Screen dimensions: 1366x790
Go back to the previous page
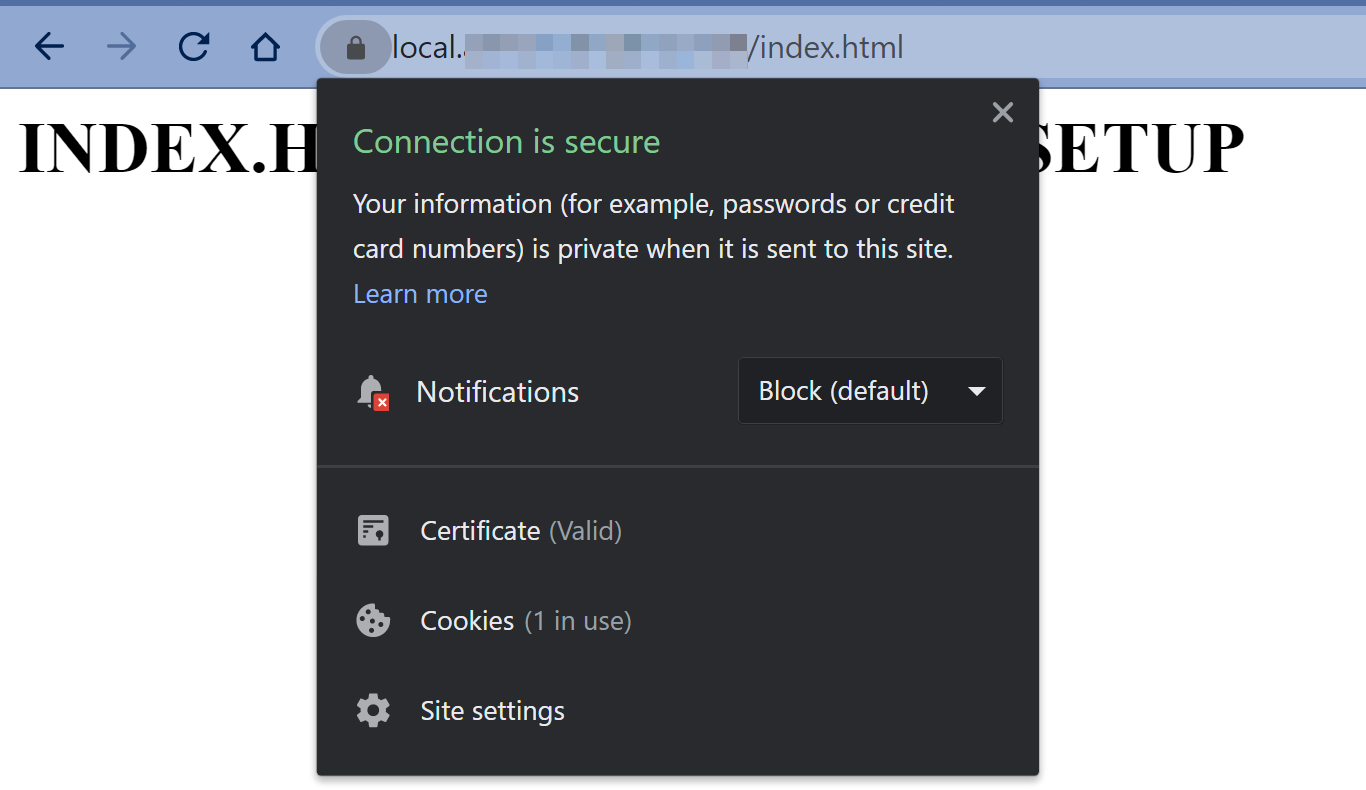(x=49, y=47)
